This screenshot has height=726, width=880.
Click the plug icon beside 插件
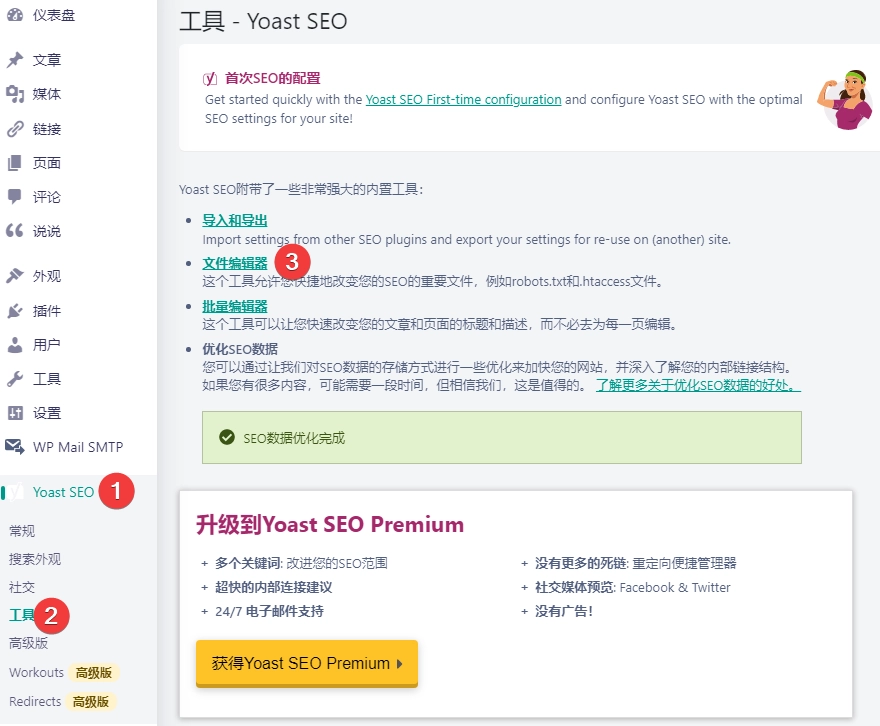click(x=15, y=311)
